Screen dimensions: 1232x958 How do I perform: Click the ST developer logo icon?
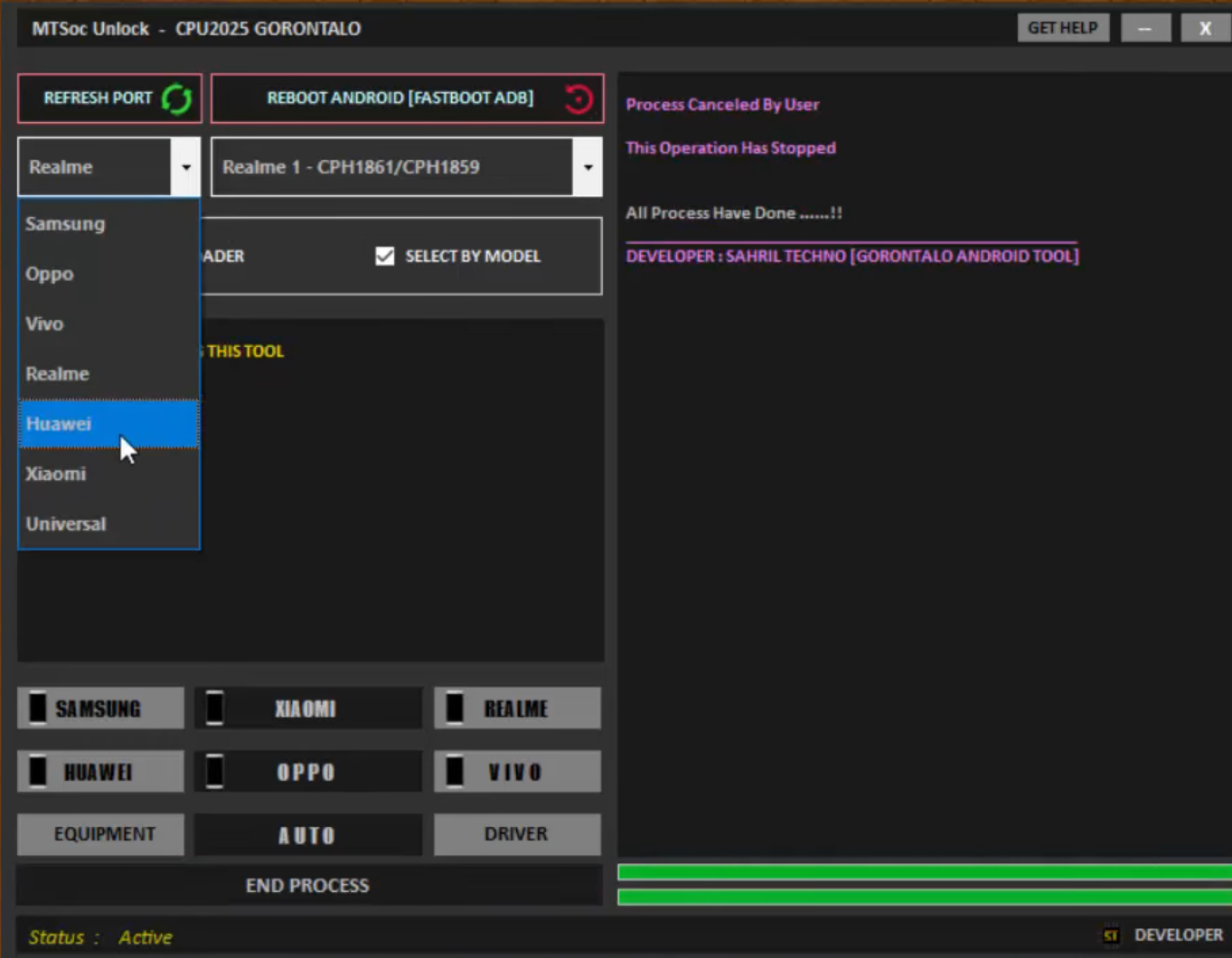(1111, 935)
